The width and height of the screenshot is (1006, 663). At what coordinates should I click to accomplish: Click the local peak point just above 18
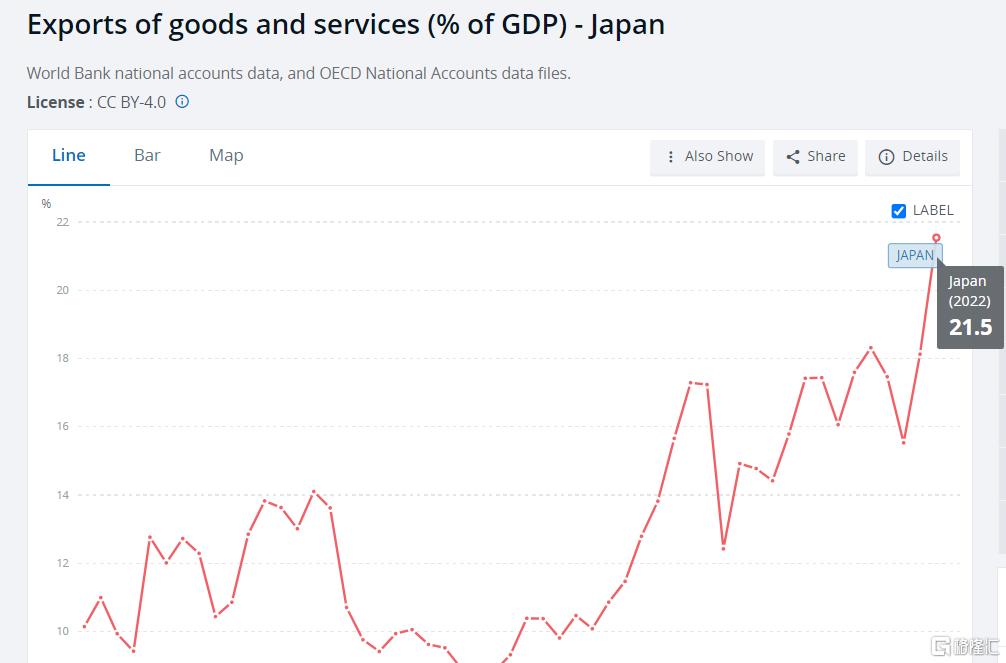point(871,348)
